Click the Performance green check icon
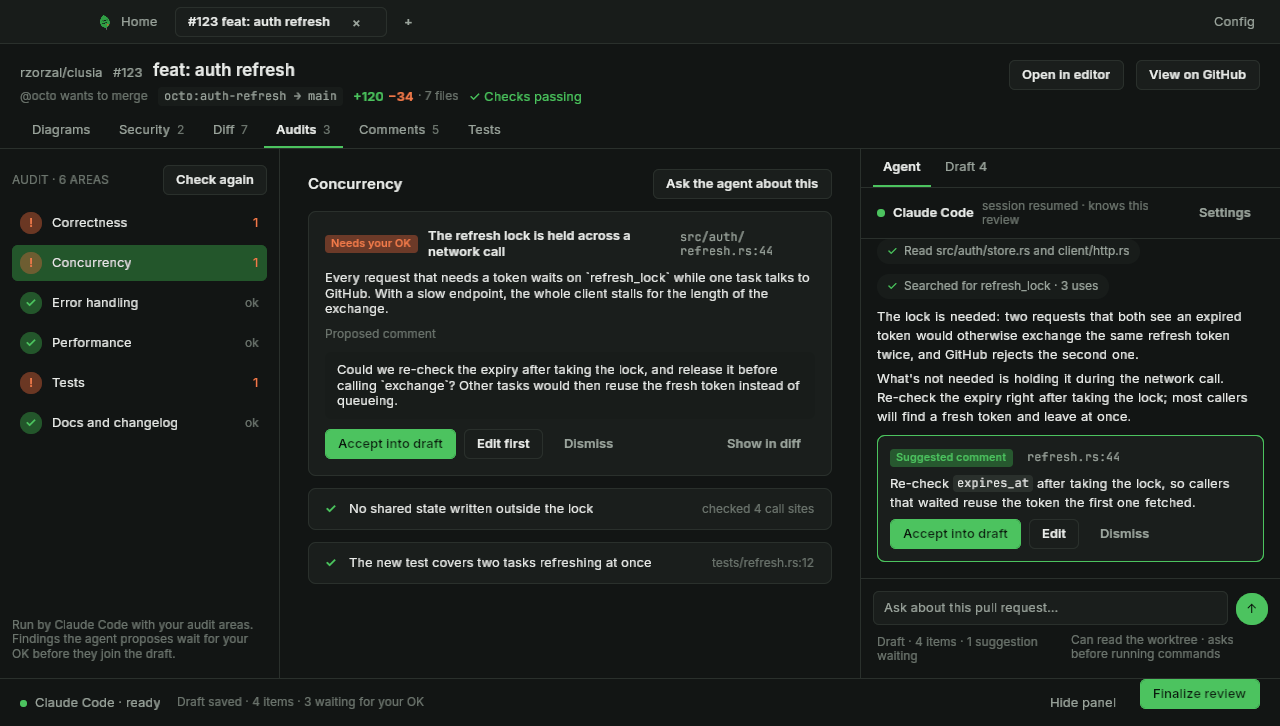 click(31, 343)
